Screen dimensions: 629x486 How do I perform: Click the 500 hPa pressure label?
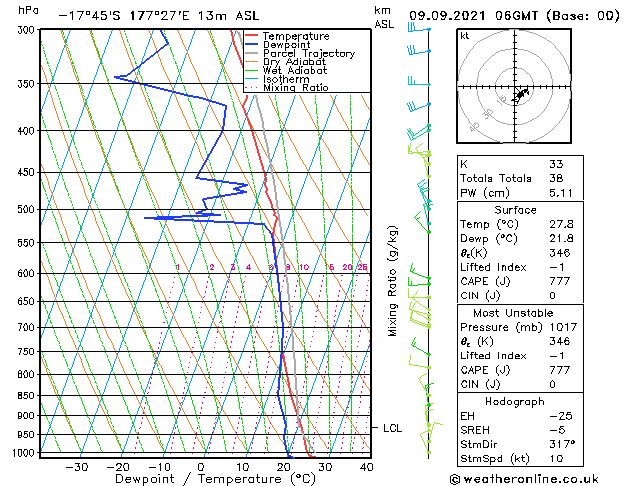[28, 209]
